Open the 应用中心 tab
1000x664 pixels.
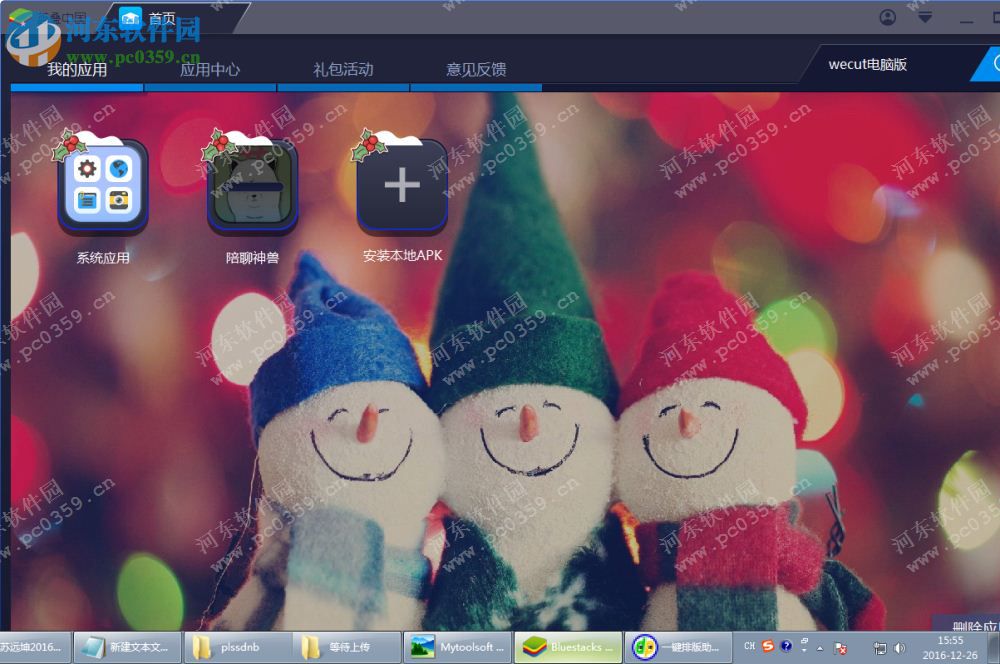coord(210,70)
